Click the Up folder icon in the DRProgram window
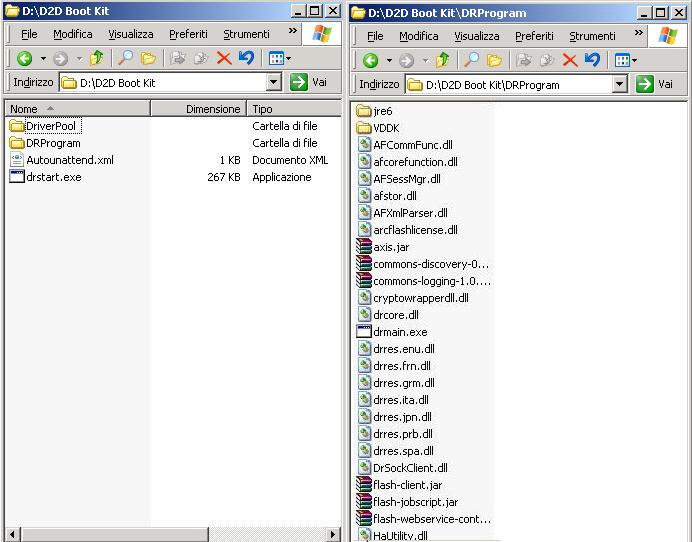The image size is (692, 542). pos(442,60)
